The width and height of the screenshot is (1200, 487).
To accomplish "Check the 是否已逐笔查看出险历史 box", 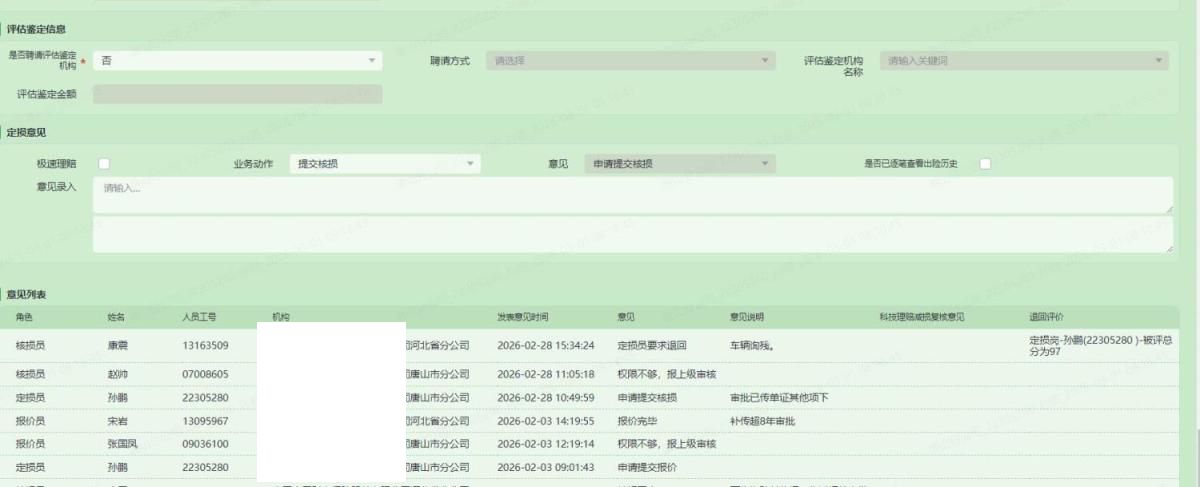I will pos(985,164).
